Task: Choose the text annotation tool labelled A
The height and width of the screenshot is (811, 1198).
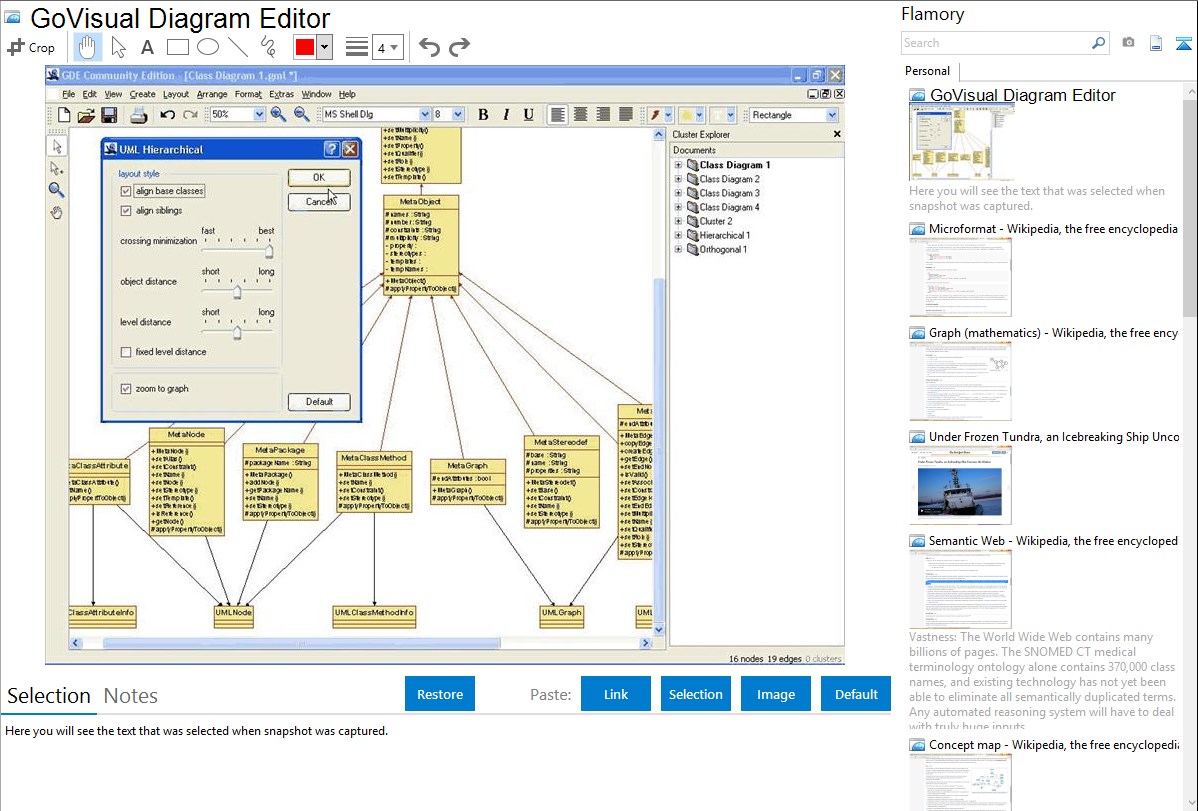Action: pyautogui.click(x=147, y=47)
